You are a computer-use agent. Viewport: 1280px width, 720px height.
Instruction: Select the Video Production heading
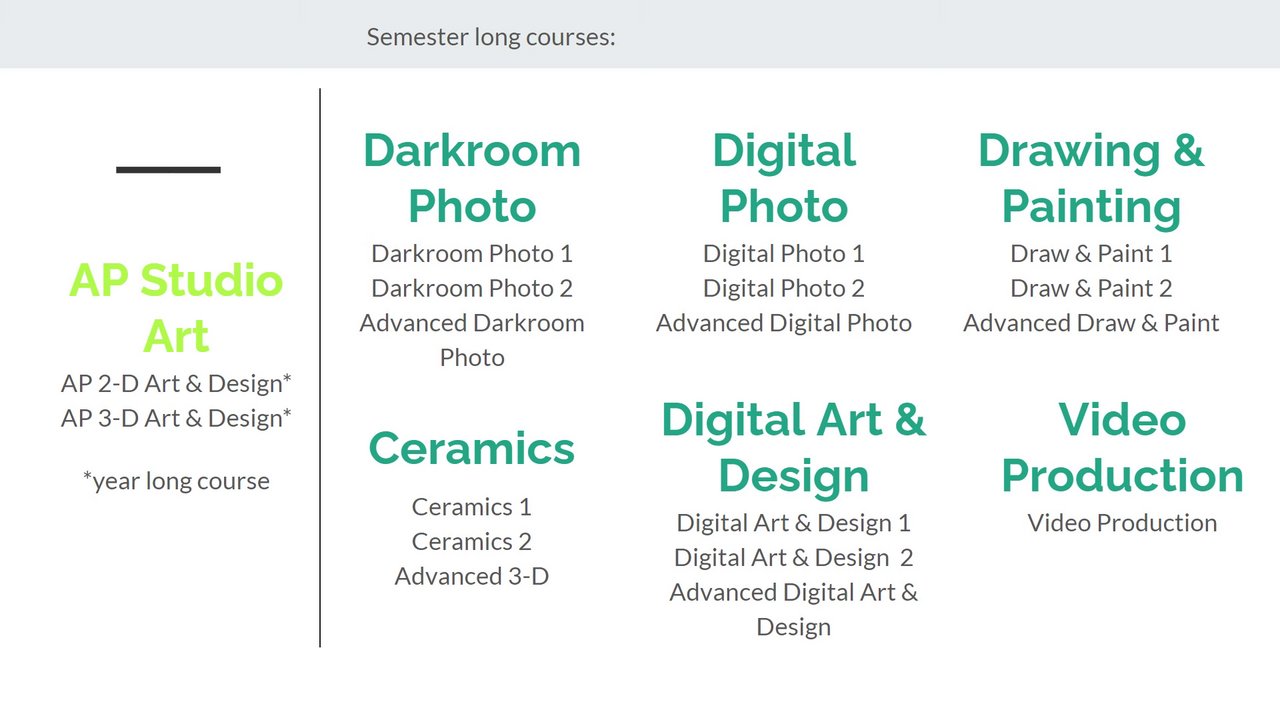tap(1122, 447)
